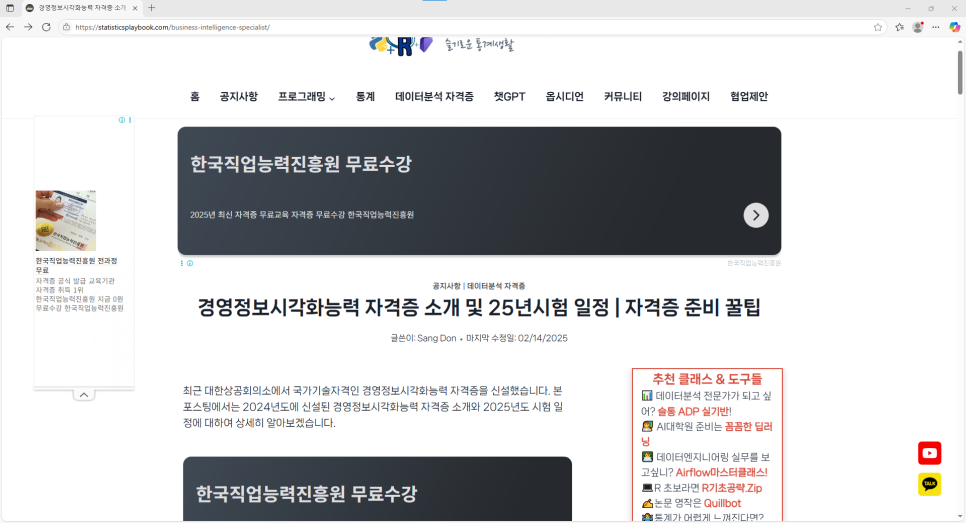Click the left sidebar ad thumbnail image
The width and height of the screenshot is (966, 523).
coord(66,221)
